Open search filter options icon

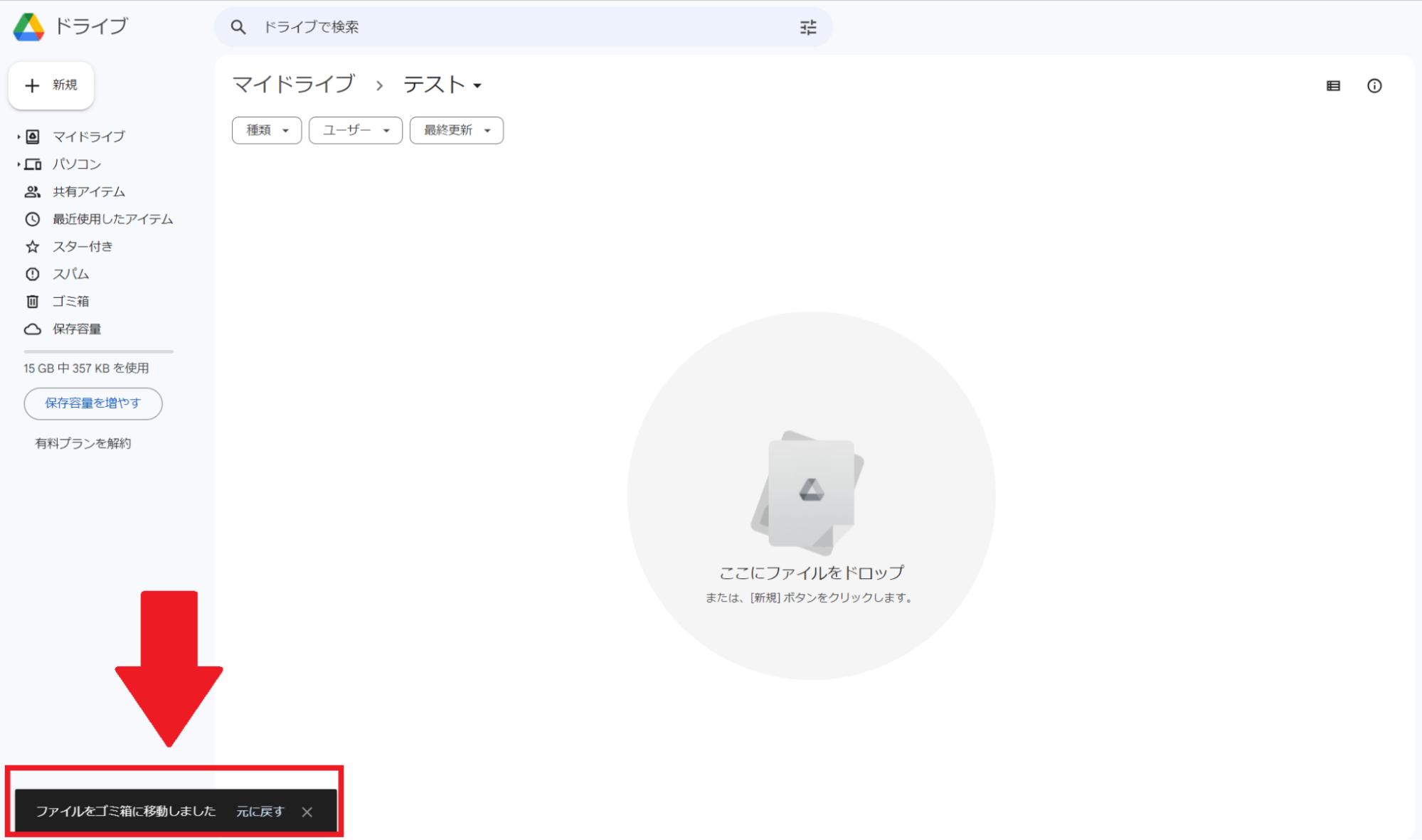point(807,28)
